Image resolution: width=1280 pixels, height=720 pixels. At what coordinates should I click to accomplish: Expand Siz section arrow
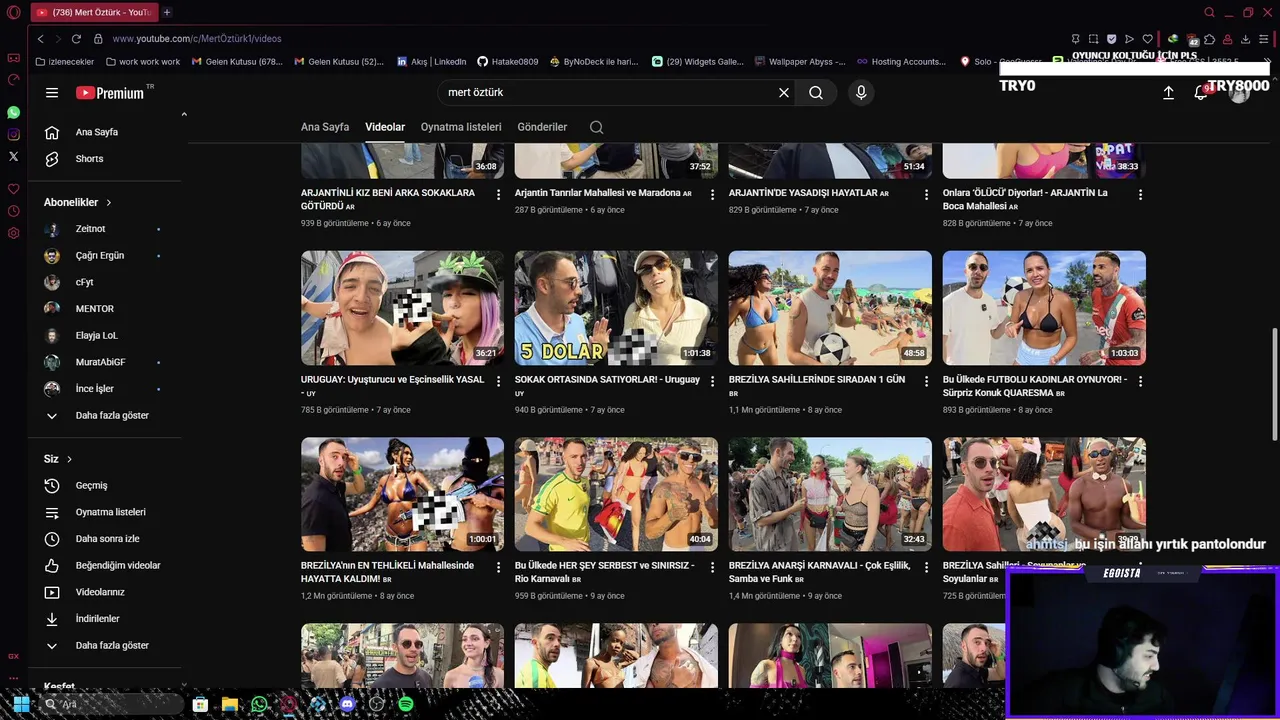(x=69, y=459)
